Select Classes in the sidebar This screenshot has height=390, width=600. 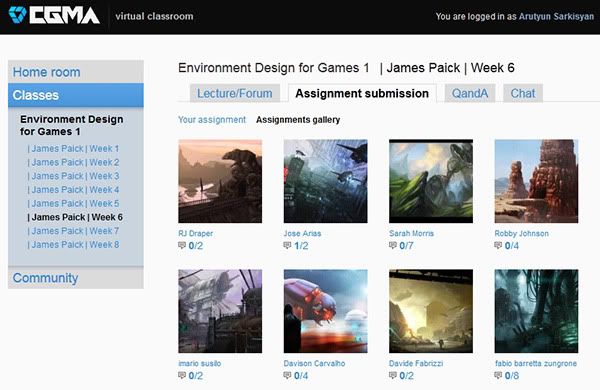(76, 95)
